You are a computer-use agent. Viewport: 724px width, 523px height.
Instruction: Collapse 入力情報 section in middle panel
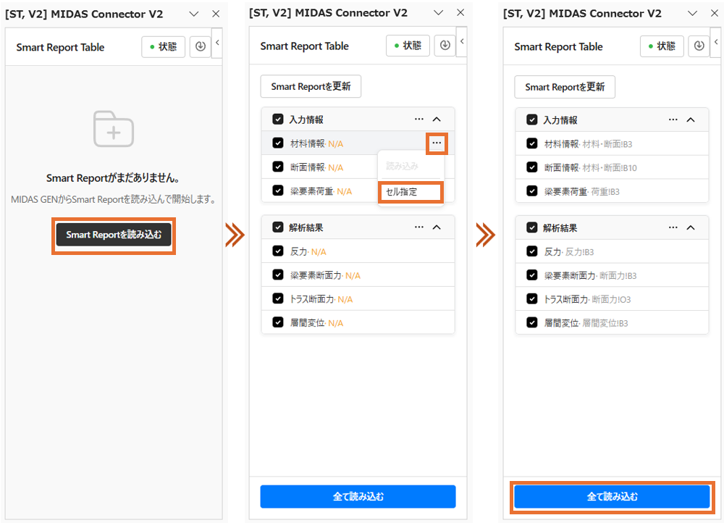pos(437,119)
